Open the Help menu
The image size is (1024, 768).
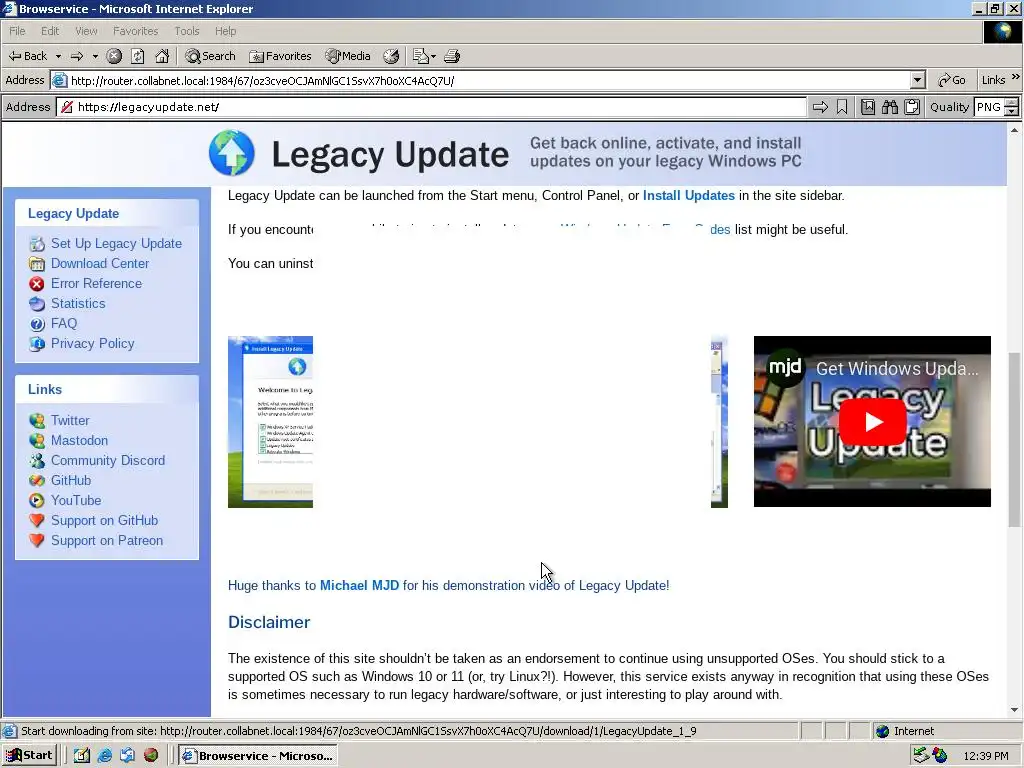(225, 31)
